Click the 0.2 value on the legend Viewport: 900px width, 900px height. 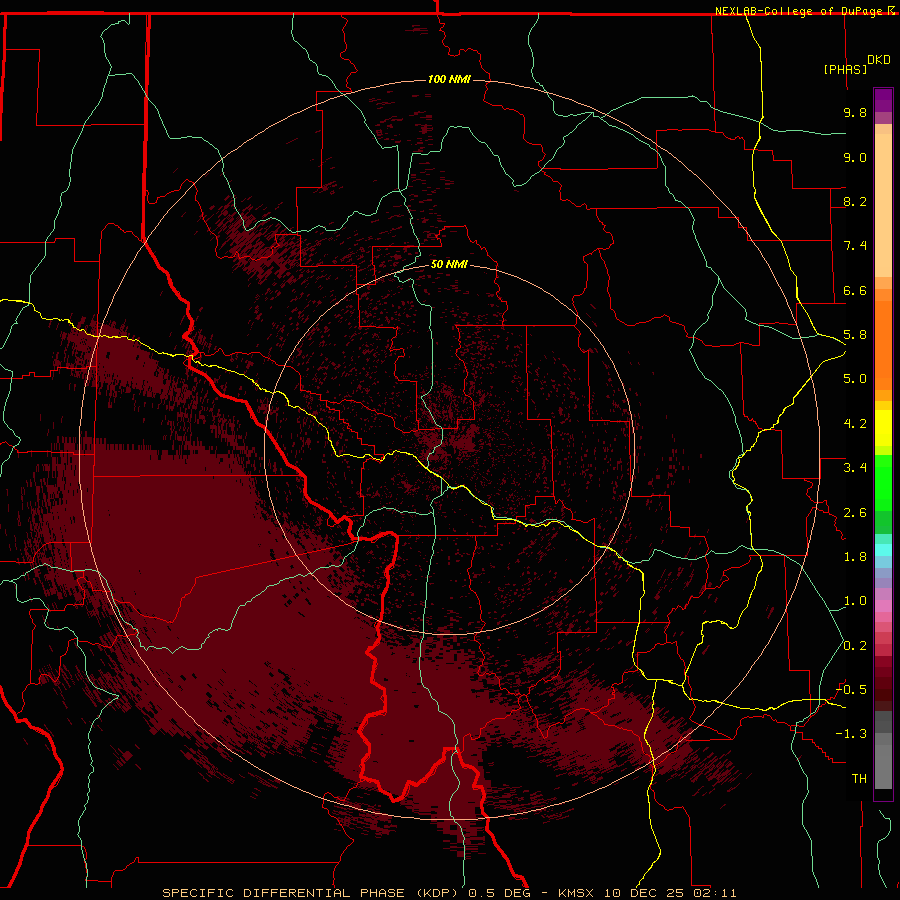(855, 646)
